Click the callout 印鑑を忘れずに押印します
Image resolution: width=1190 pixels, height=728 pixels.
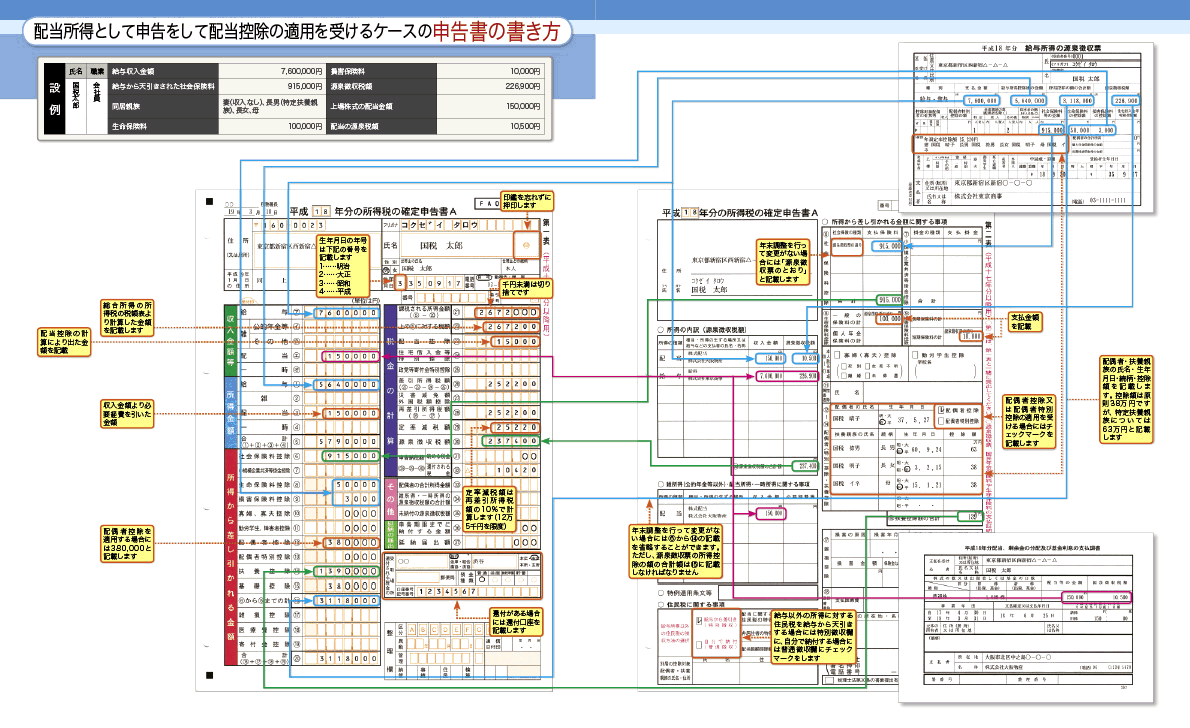coord(527,201)
